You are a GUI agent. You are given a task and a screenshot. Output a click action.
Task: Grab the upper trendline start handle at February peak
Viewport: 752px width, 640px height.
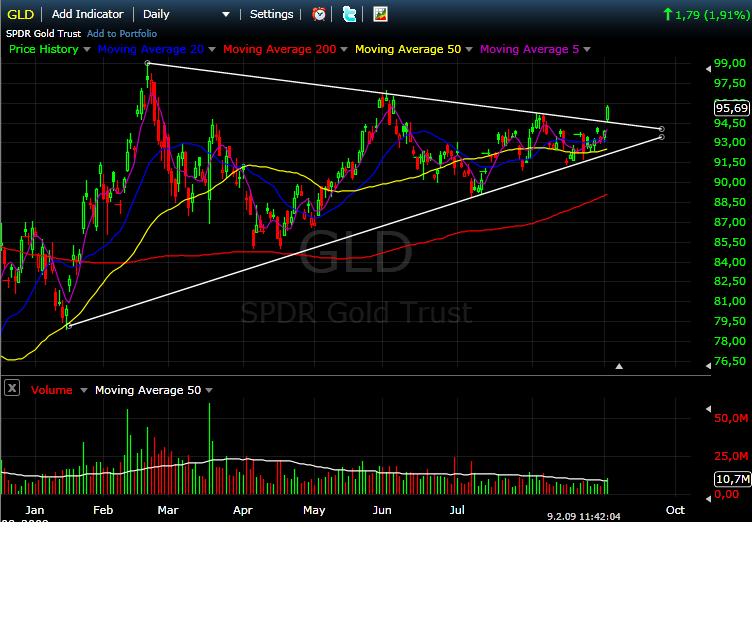[148, 63]
